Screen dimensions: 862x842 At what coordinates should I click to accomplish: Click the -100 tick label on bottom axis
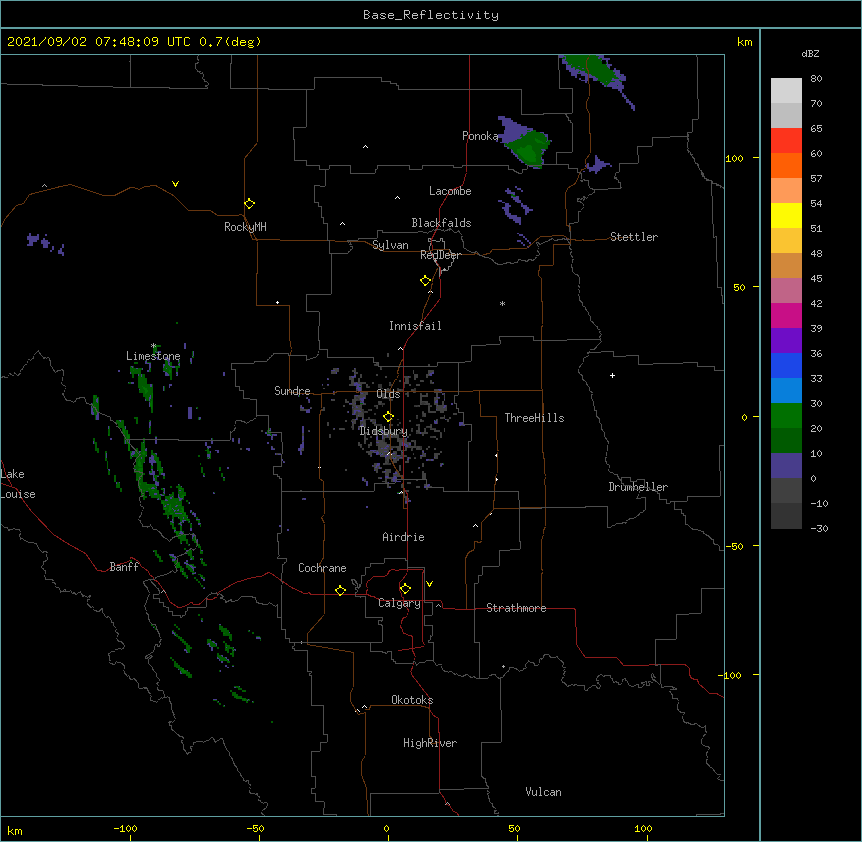point(125,828)
